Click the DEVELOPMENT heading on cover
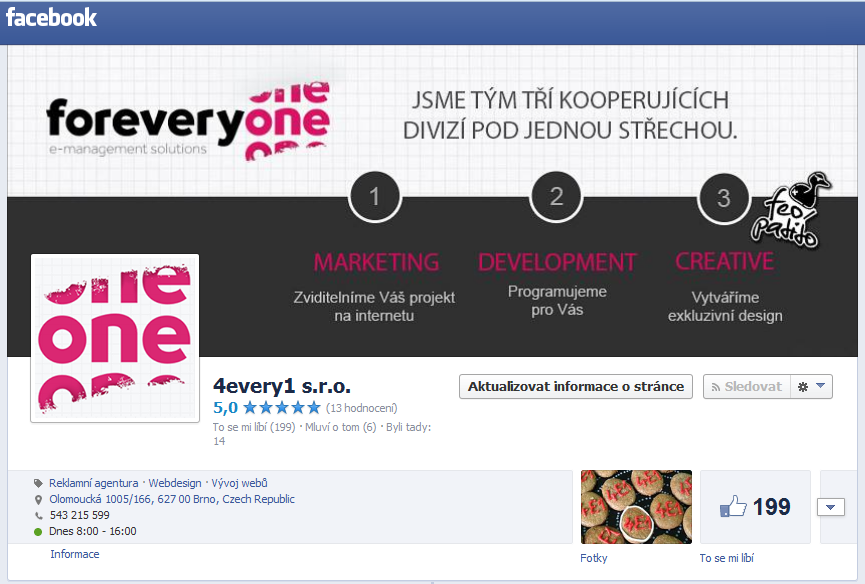Screen dimensions: 865x584 [x=557, y=262]
